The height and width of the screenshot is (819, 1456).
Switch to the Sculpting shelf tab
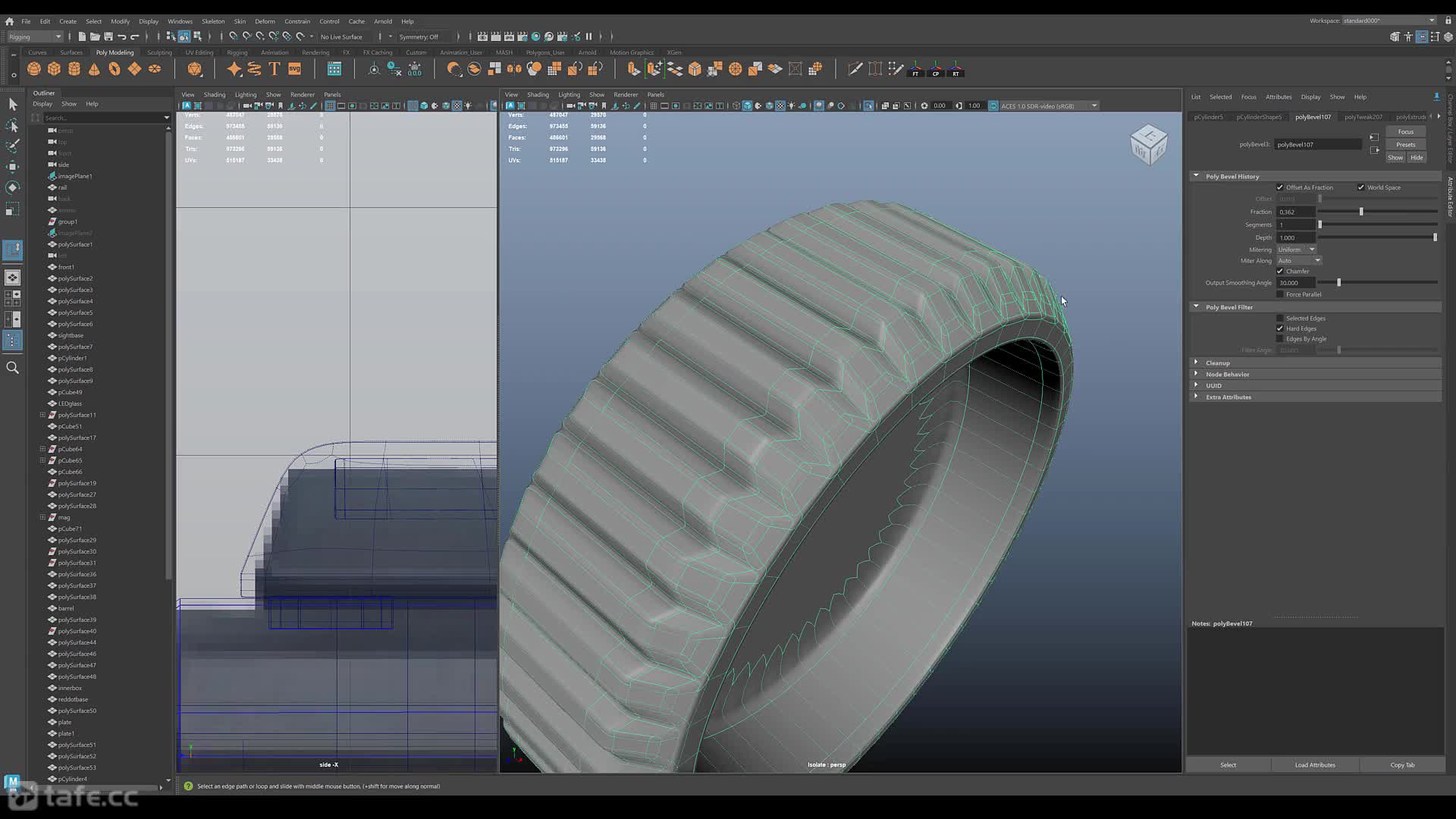click(159, 52)
